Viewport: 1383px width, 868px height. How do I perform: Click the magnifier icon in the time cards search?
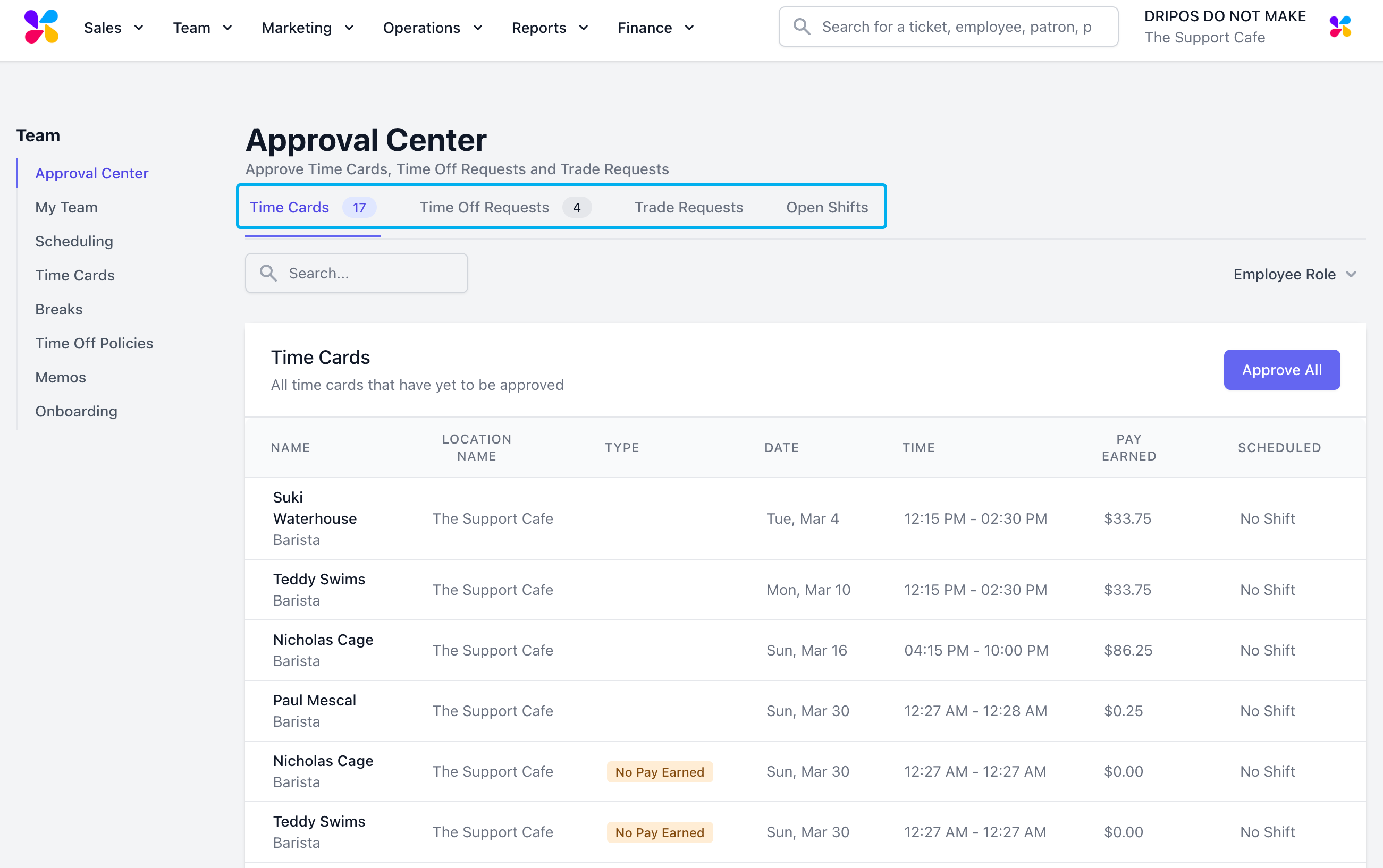click(268, 273)
